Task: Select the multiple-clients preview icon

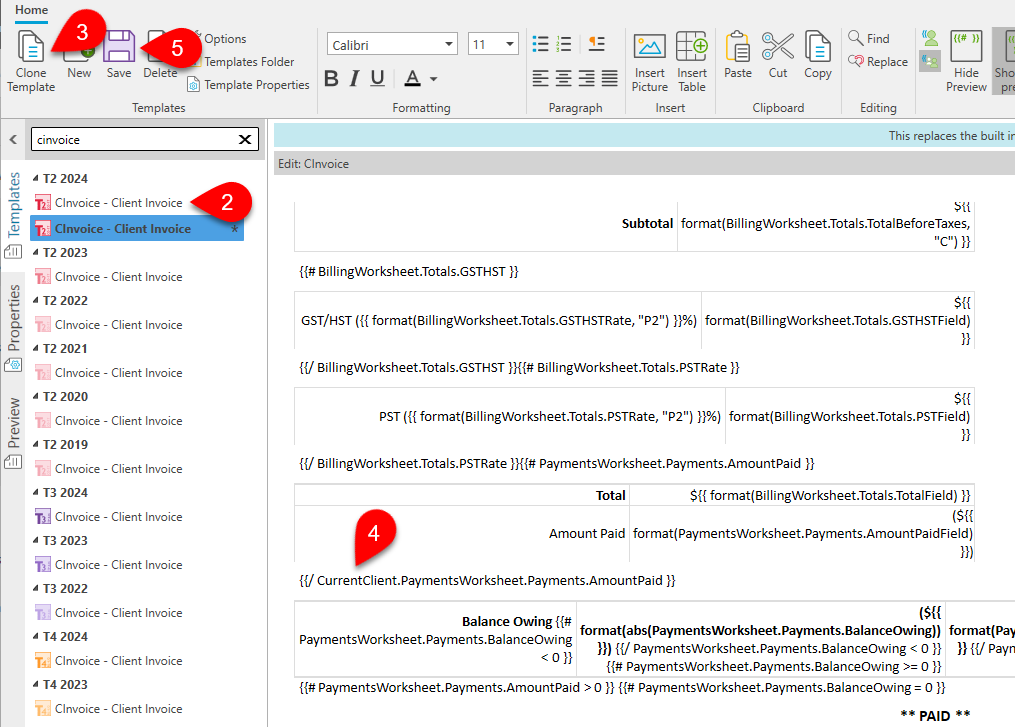Action: point(930,62)
